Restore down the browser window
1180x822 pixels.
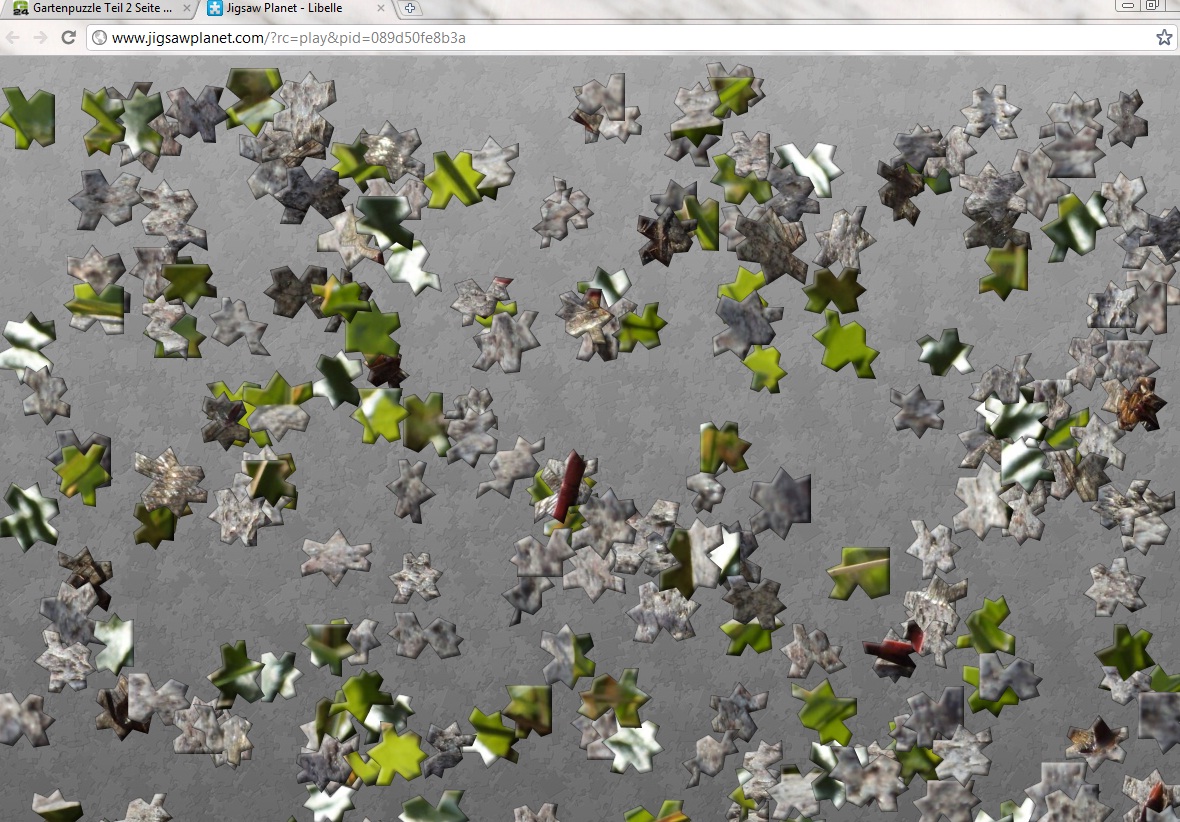[x=1152, y=6]
